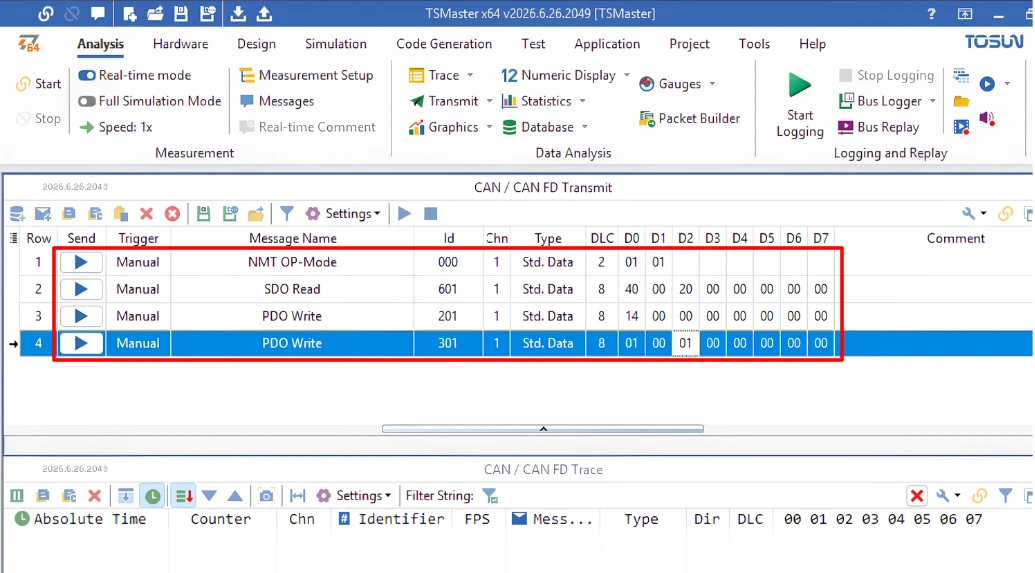
Task: Switch to the Design ribbon tab
Action: (x=256, y=44)
